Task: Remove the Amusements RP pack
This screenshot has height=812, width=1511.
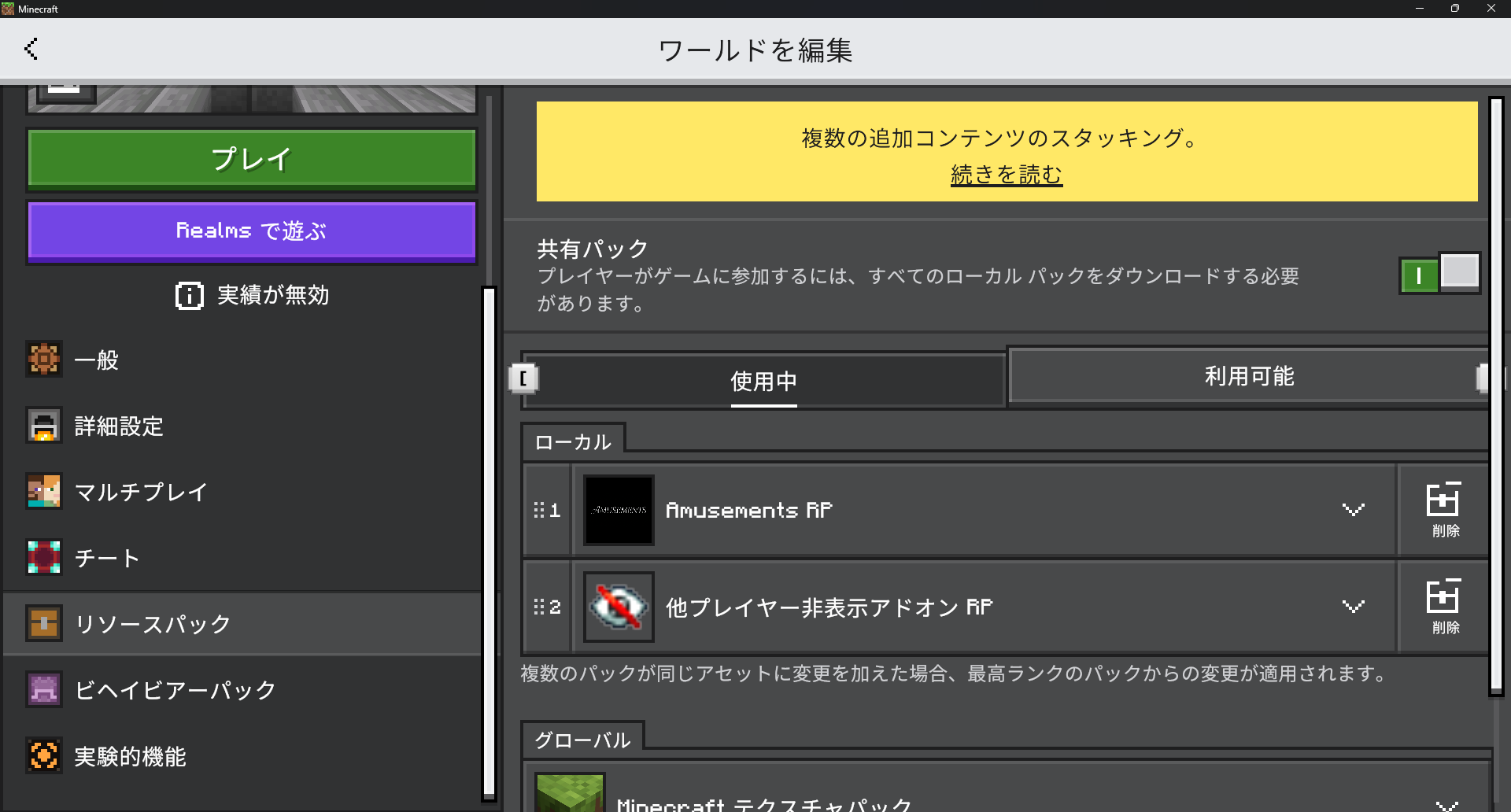Action: pyautogui.click(x=1443, y=510)
